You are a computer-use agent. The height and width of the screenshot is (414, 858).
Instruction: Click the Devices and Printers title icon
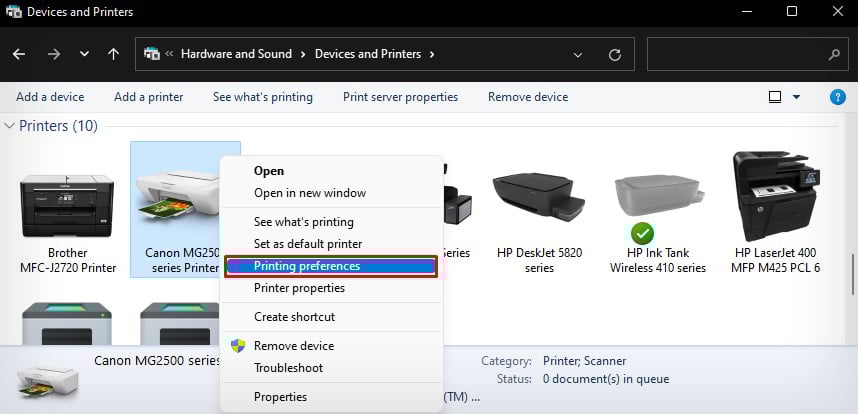14,11
